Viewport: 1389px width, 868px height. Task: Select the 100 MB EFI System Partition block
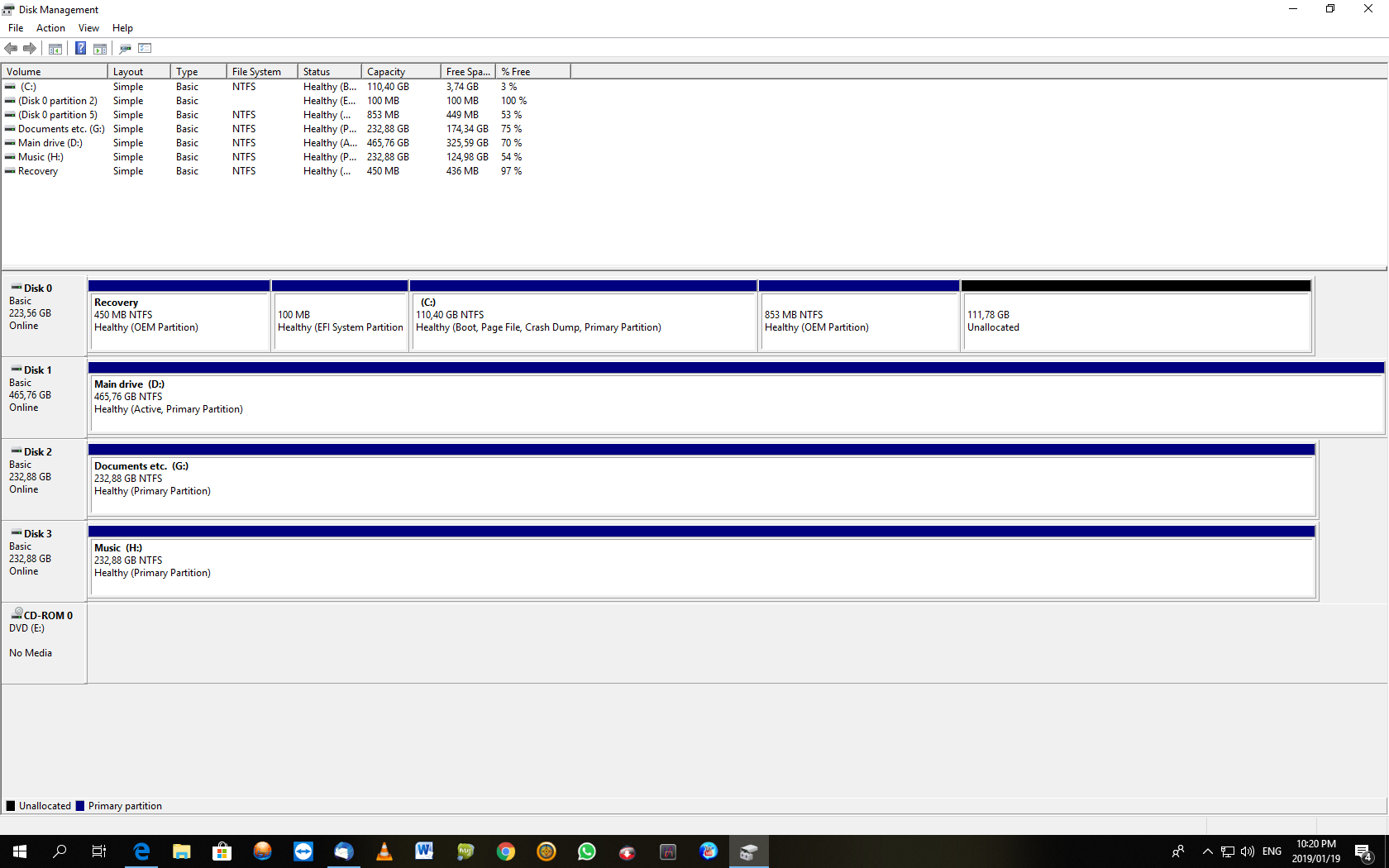pos(341,316)
